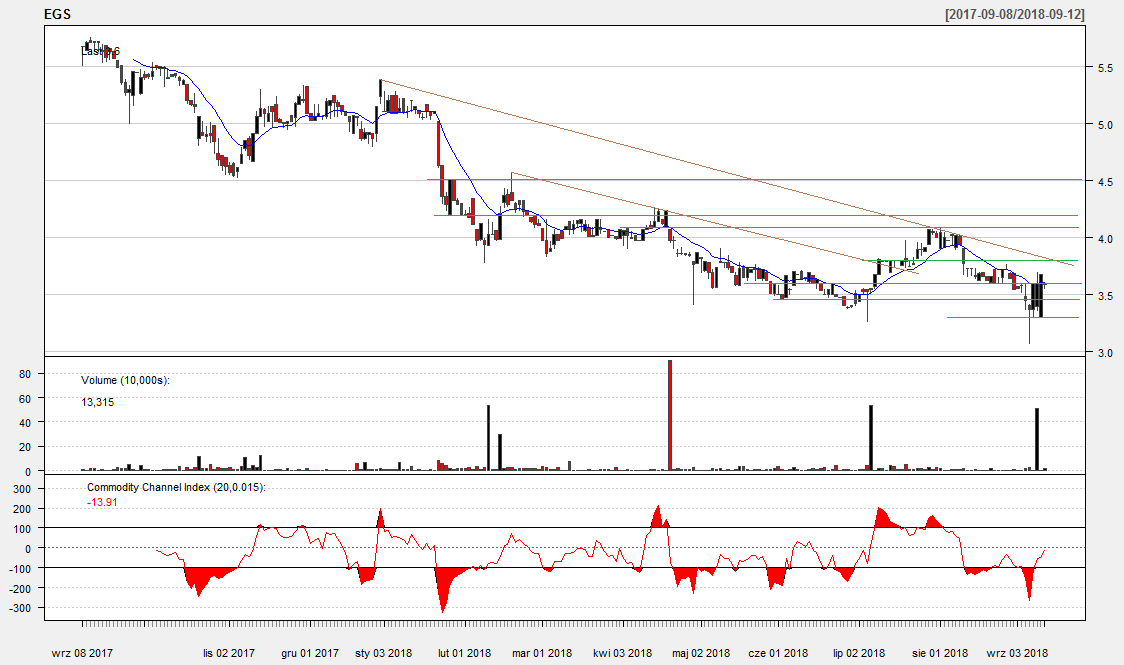Click the wrz 03 2018 date label
The height and width of the screenshot is (665, 1124).
point(1017,653)
